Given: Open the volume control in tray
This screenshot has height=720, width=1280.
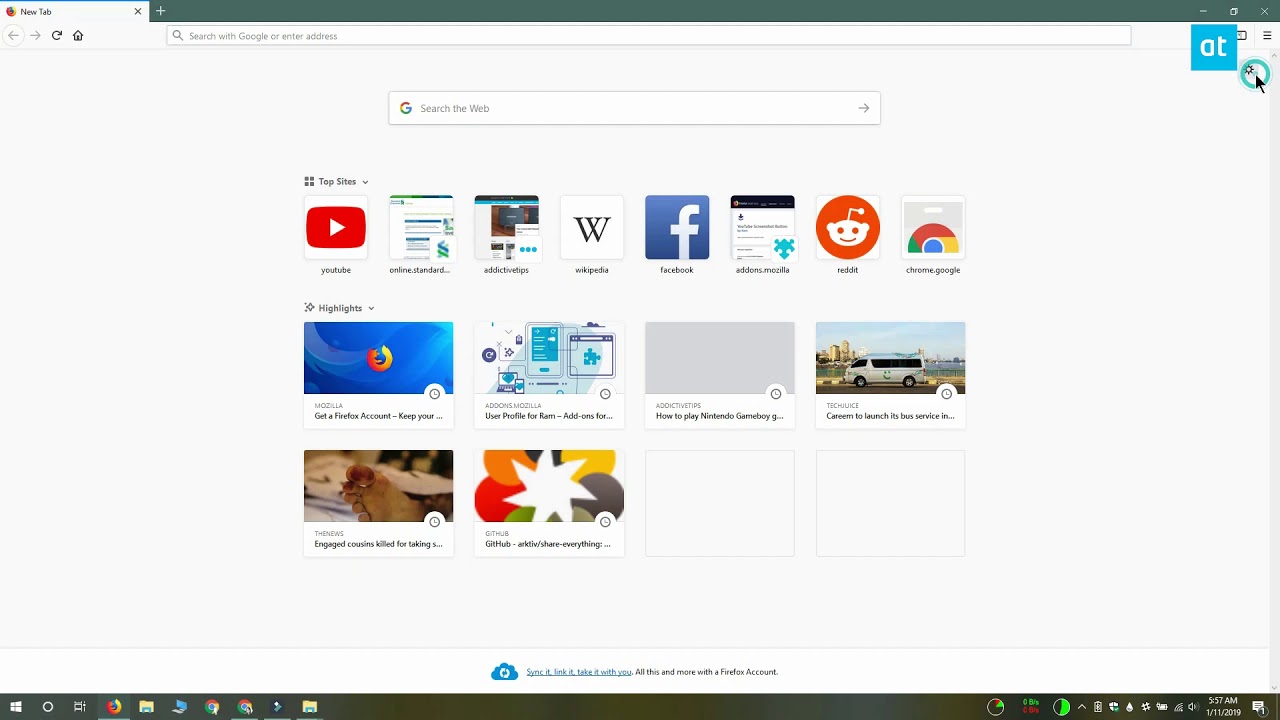Looking at the screenshot, I should [x=1193, y=707].
